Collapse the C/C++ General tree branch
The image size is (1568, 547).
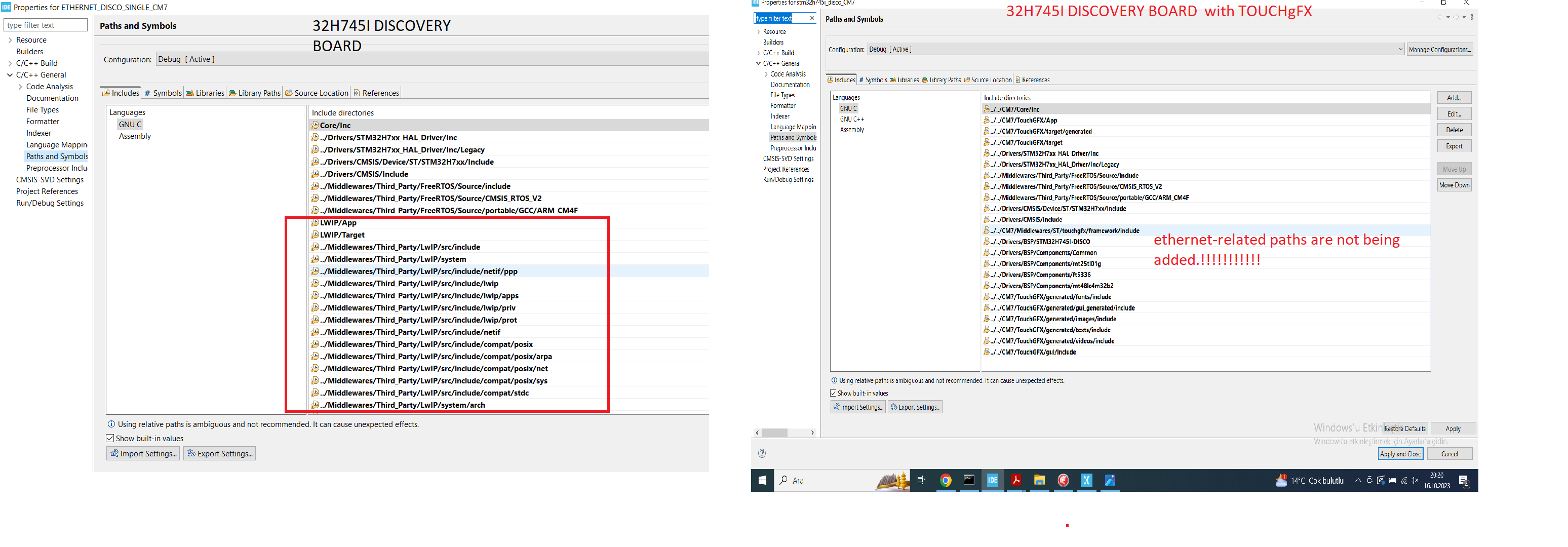[10, 74]
